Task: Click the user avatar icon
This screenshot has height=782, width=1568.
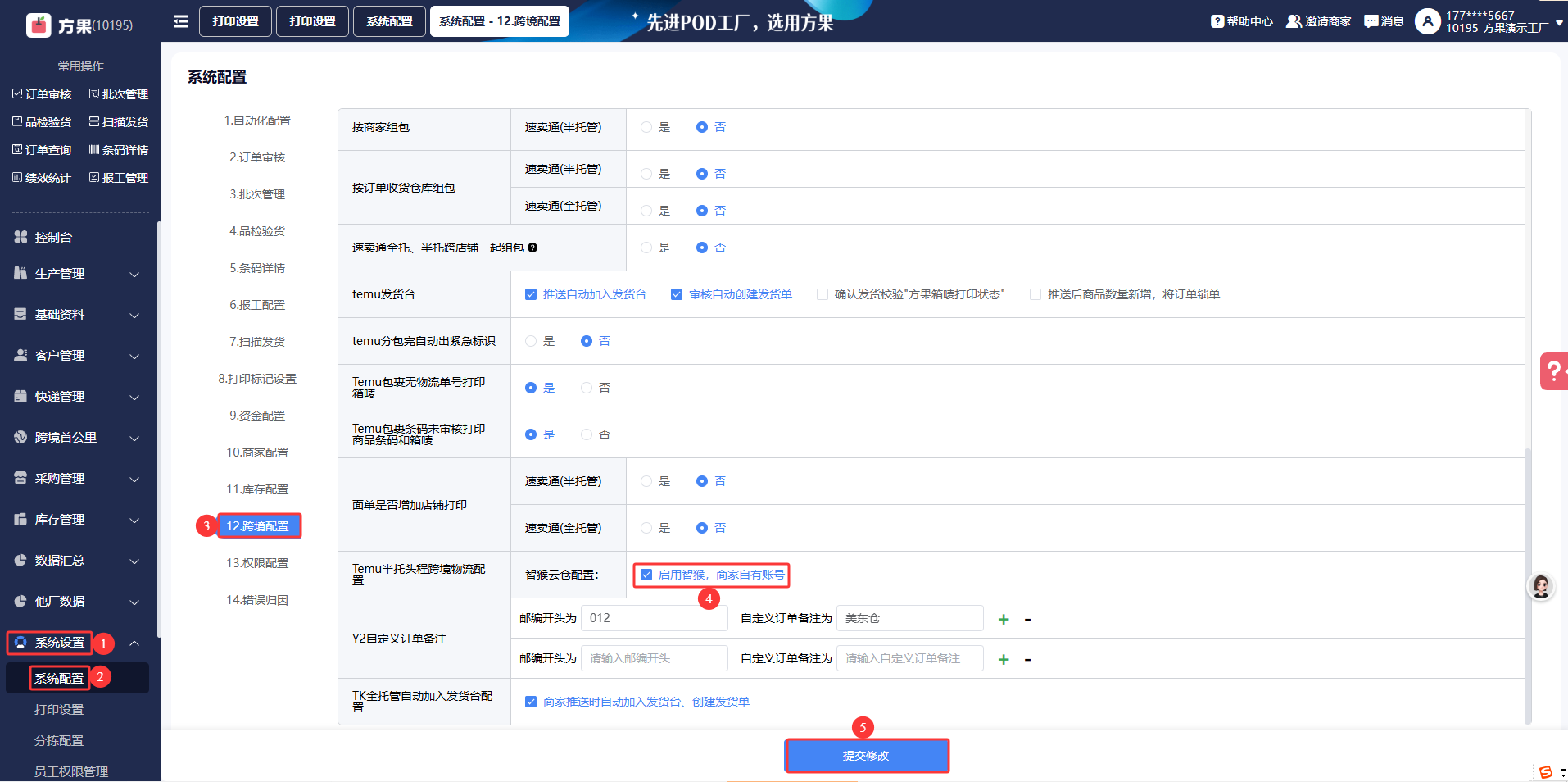Action: (x=1427, y=21)
